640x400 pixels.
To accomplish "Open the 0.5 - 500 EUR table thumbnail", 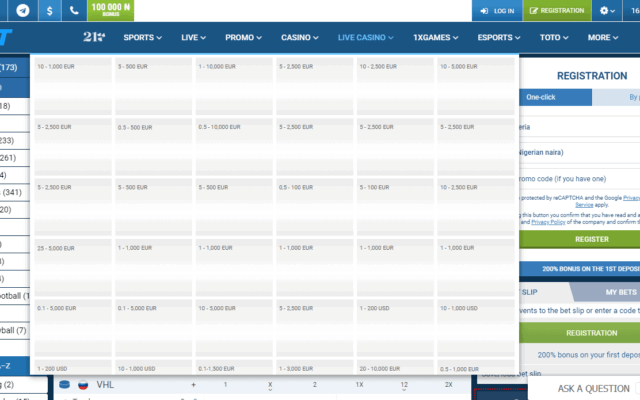I will (153, 147).
